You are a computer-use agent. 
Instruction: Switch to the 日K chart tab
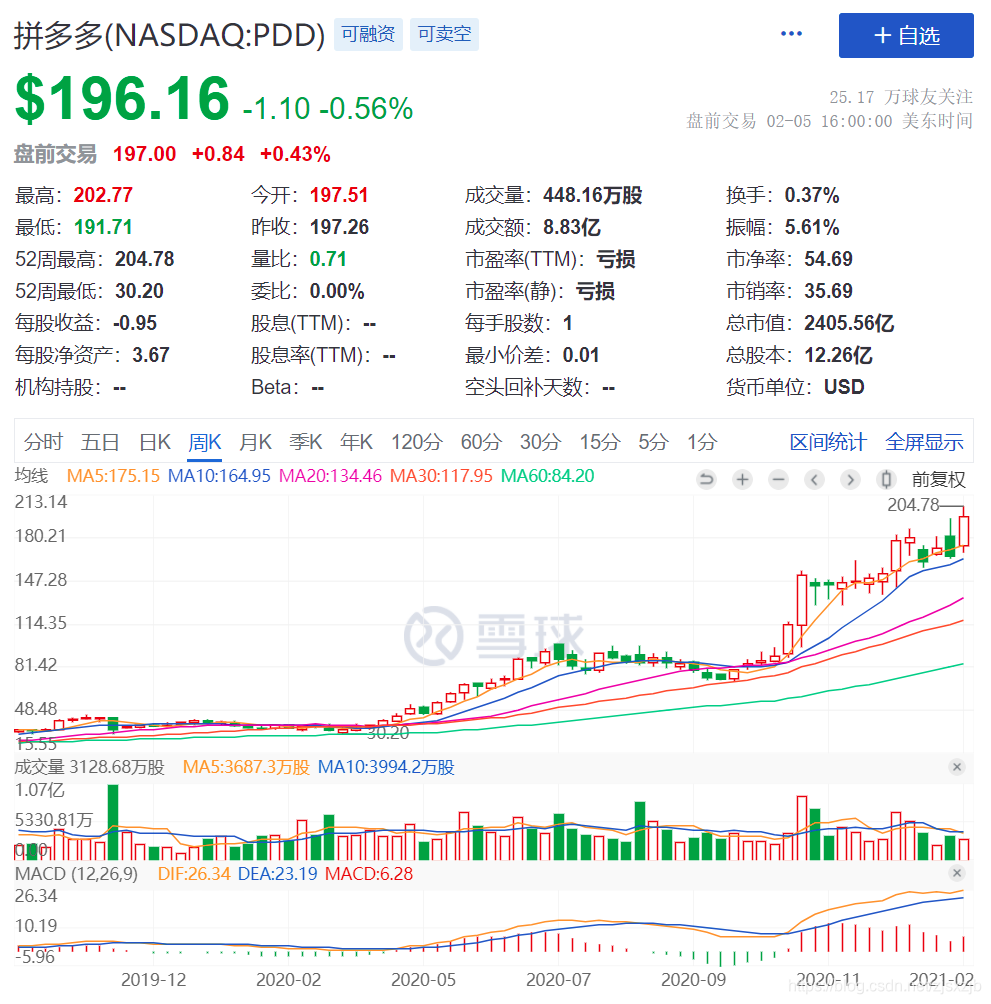155,442
